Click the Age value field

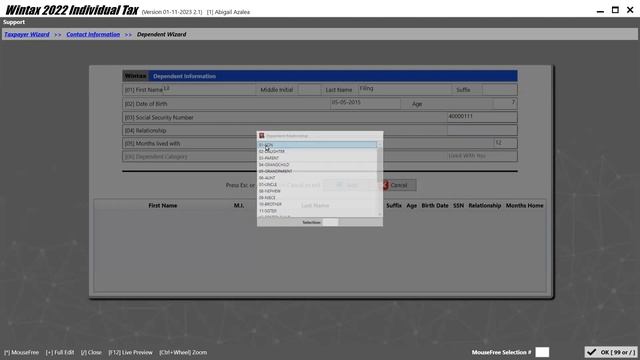pyautogui.click(x=505, y=103)
